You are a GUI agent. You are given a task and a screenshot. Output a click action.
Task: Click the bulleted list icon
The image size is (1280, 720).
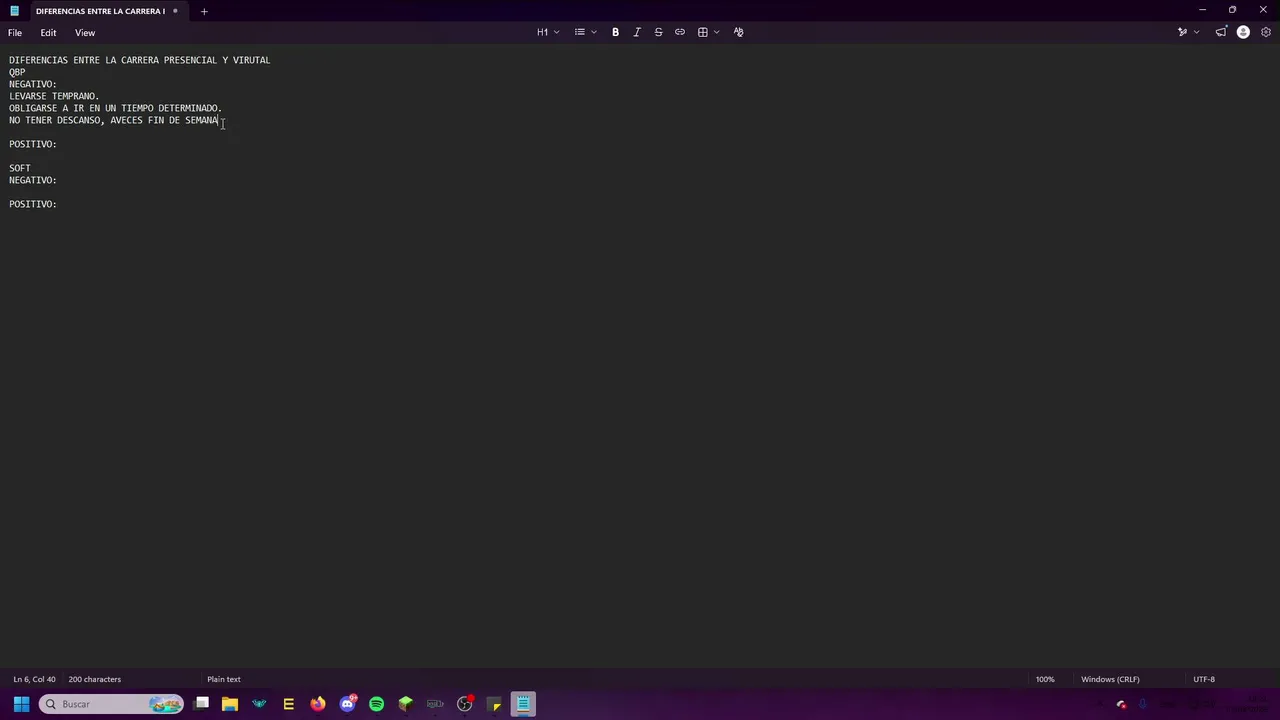coord(580,32)
